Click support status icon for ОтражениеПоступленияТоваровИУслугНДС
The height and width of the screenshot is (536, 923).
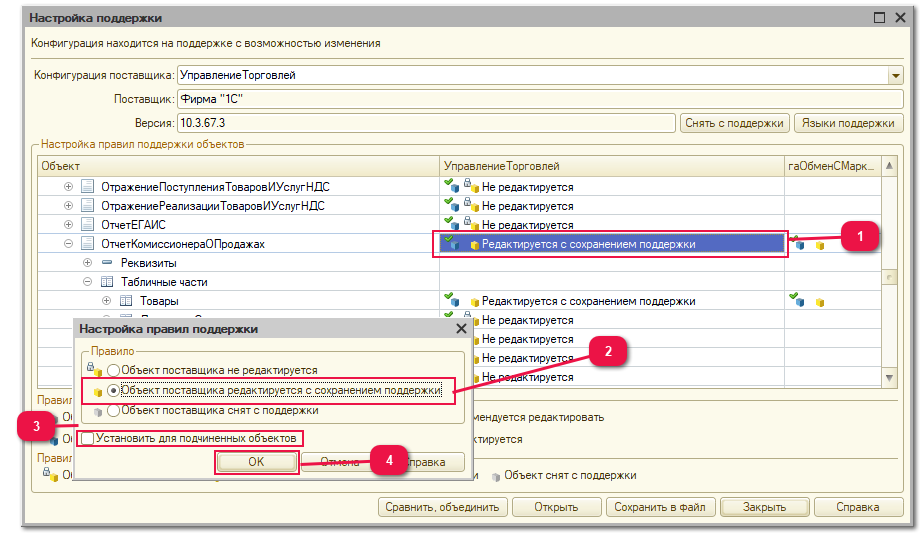(x=451, y=185)
